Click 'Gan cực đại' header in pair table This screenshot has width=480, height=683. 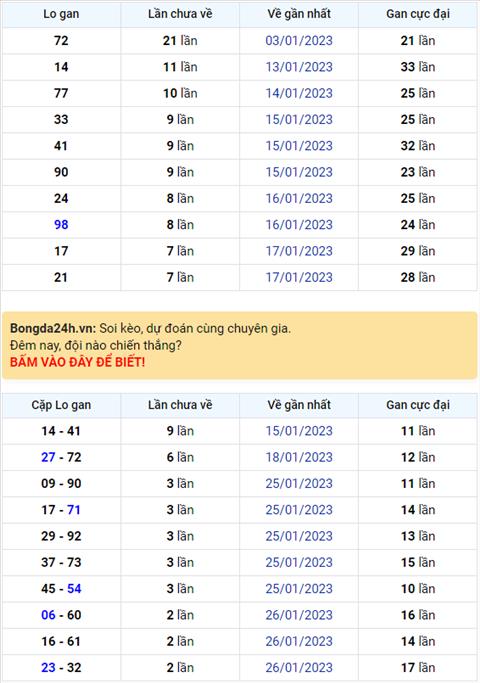418,405
